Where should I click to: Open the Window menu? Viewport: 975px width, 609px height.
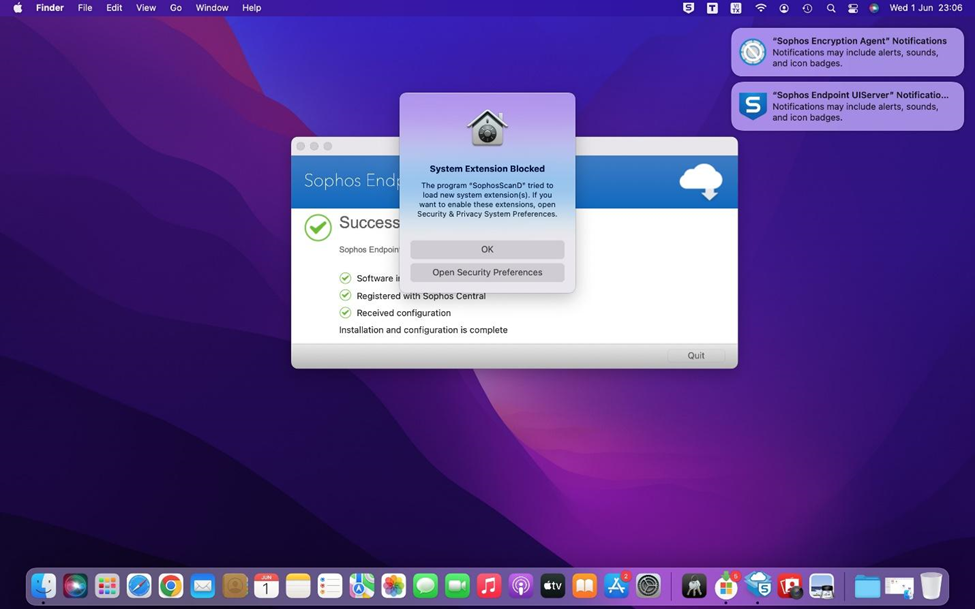[x=211, y=8]
